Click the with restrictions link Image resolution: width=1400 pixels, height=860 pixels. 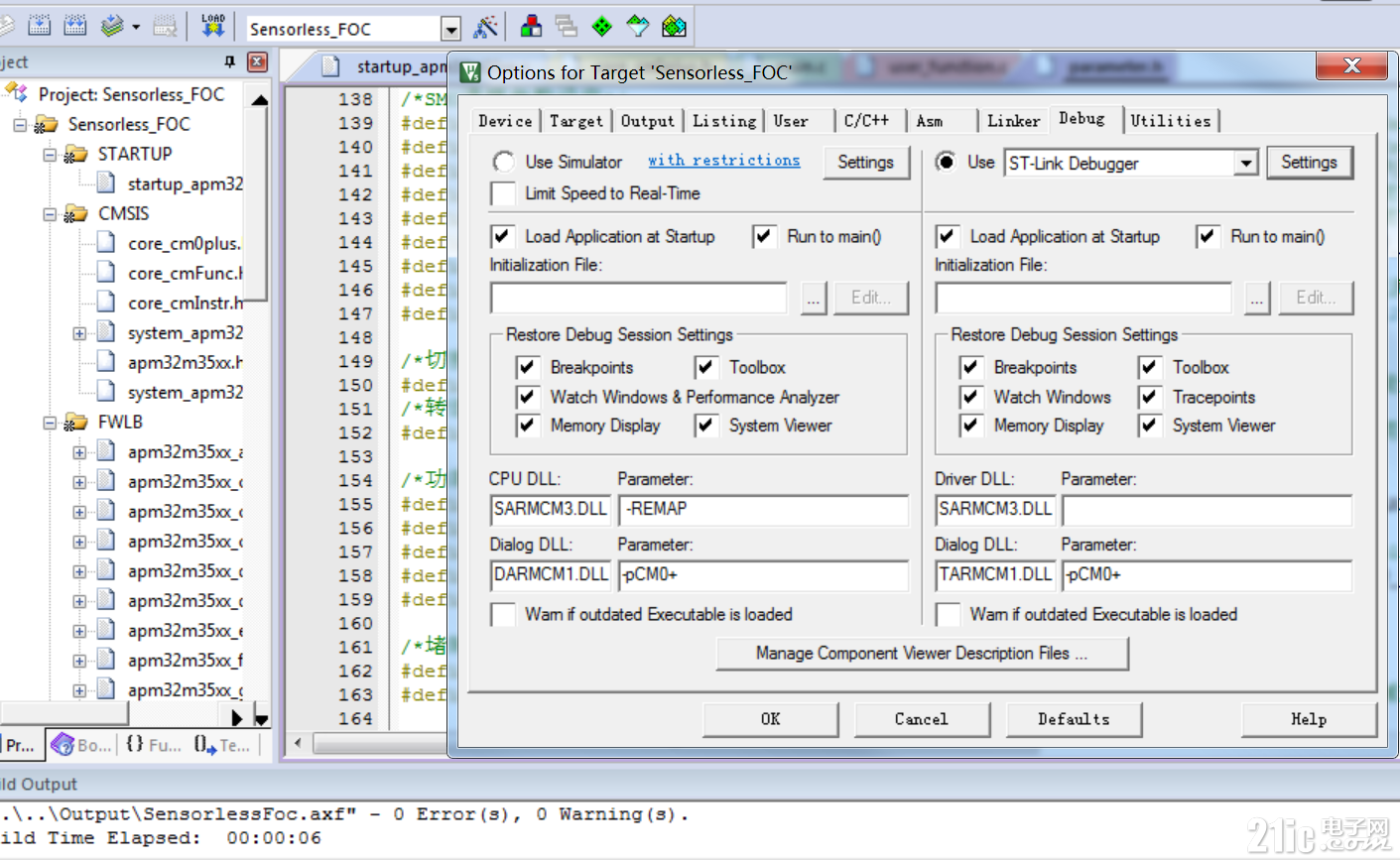click(724, 160)
